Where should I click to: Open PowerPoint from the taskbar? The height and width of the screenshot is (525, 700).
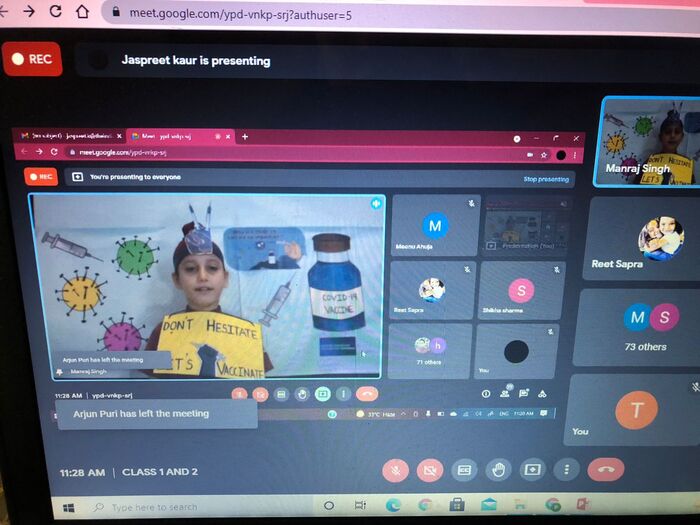[583, 504]
